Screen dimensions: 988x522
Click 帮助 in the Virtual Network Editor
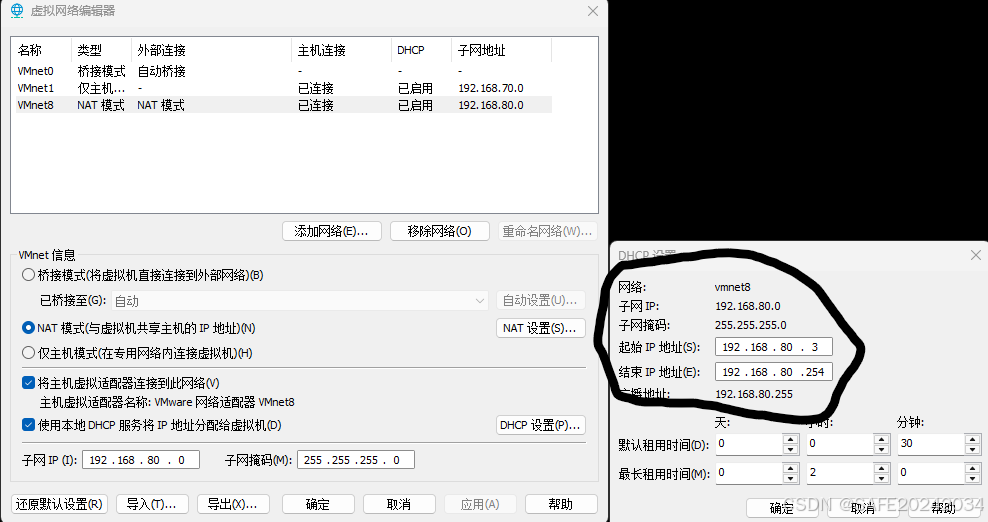561,504
